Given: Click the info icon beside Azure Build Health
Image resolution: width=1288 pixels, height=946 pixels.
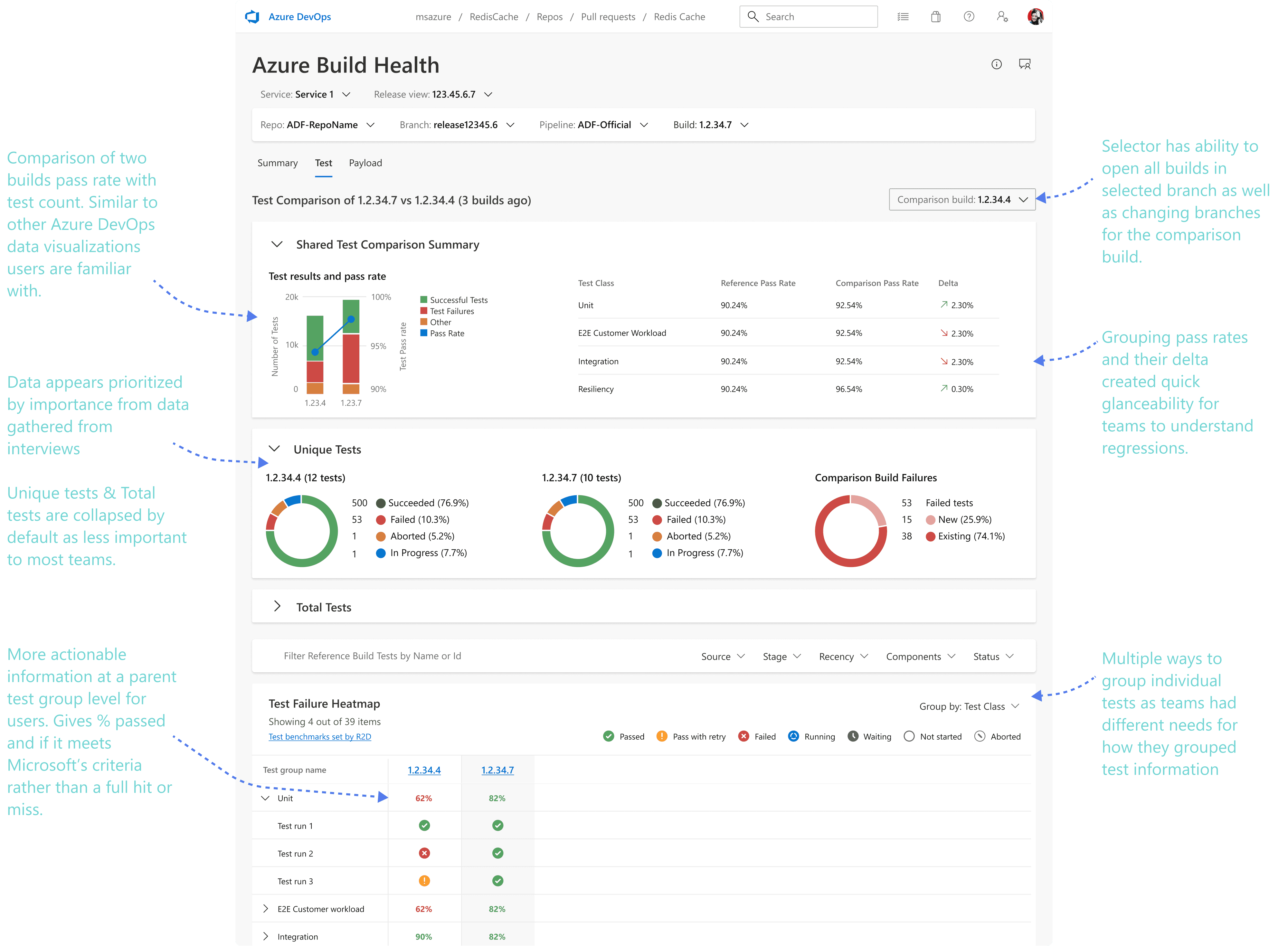Looking at the screenshot, I should 997,64.
